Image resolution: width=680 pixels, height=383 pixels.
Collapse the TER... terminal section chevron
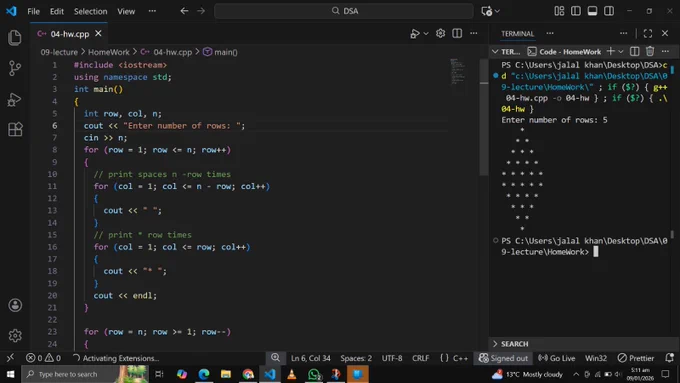click(x=495, y=52)
